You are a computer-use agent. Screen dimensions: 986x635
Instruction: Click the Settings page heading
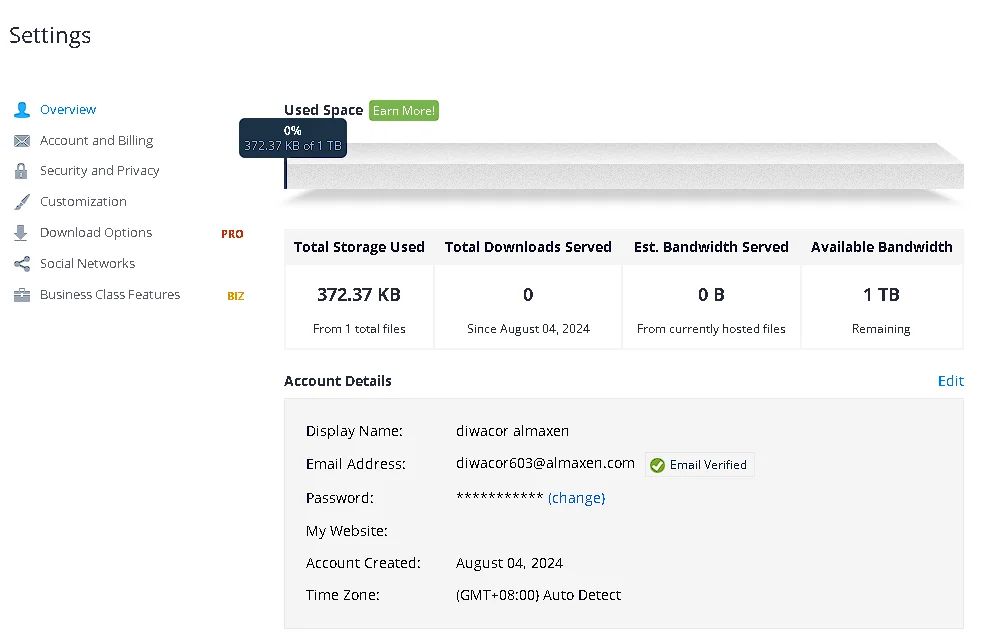[x=50, y=36]
